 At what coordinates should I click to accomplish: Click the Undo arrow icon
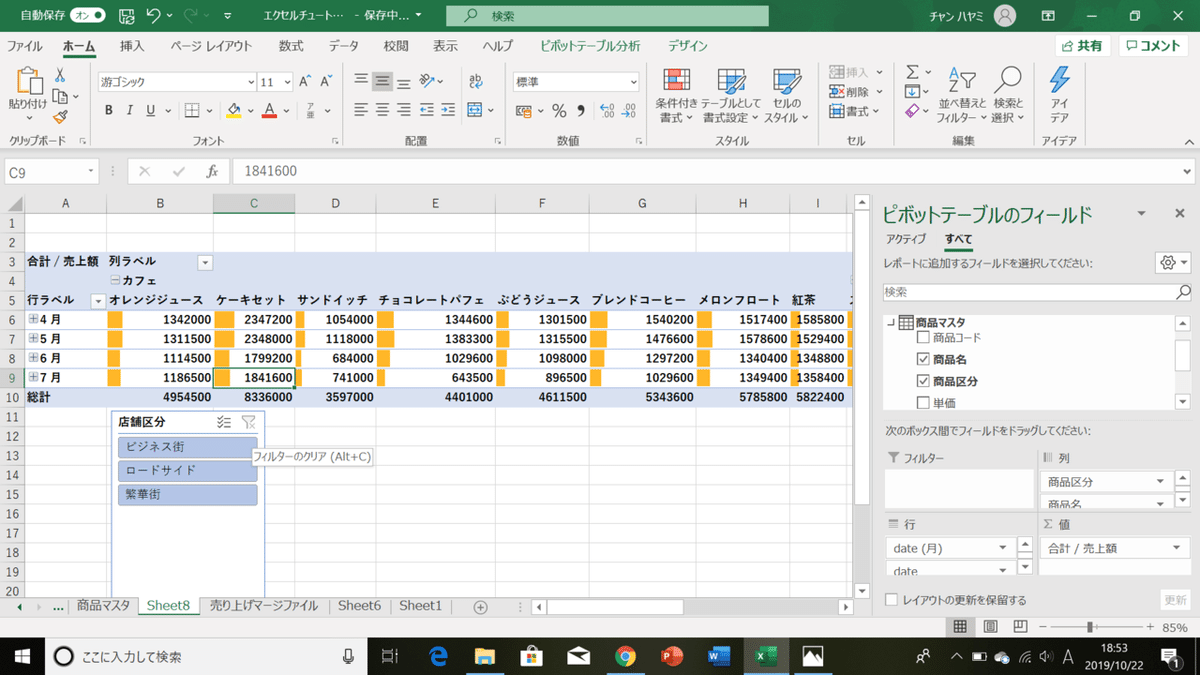(x=154, y=16)
